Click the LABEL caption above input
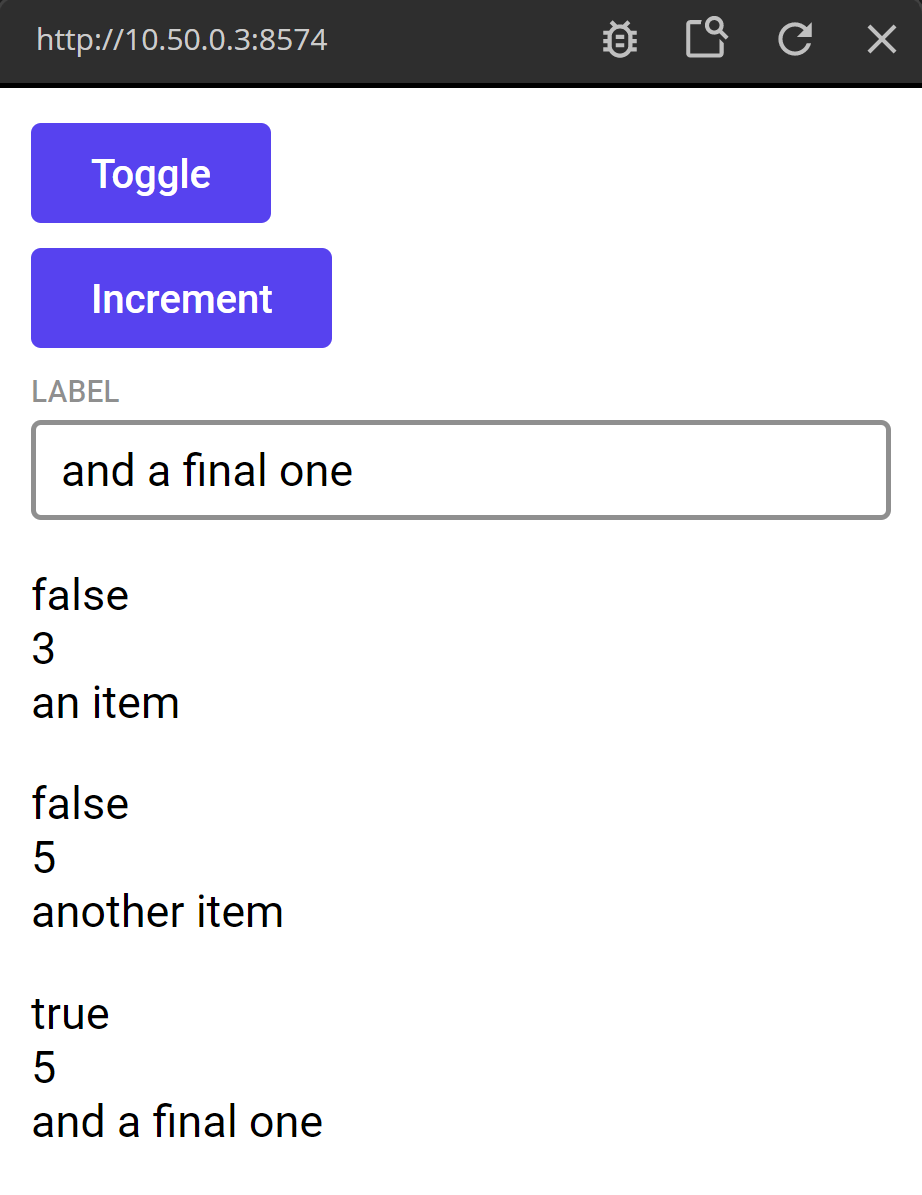 coord(75,392)
